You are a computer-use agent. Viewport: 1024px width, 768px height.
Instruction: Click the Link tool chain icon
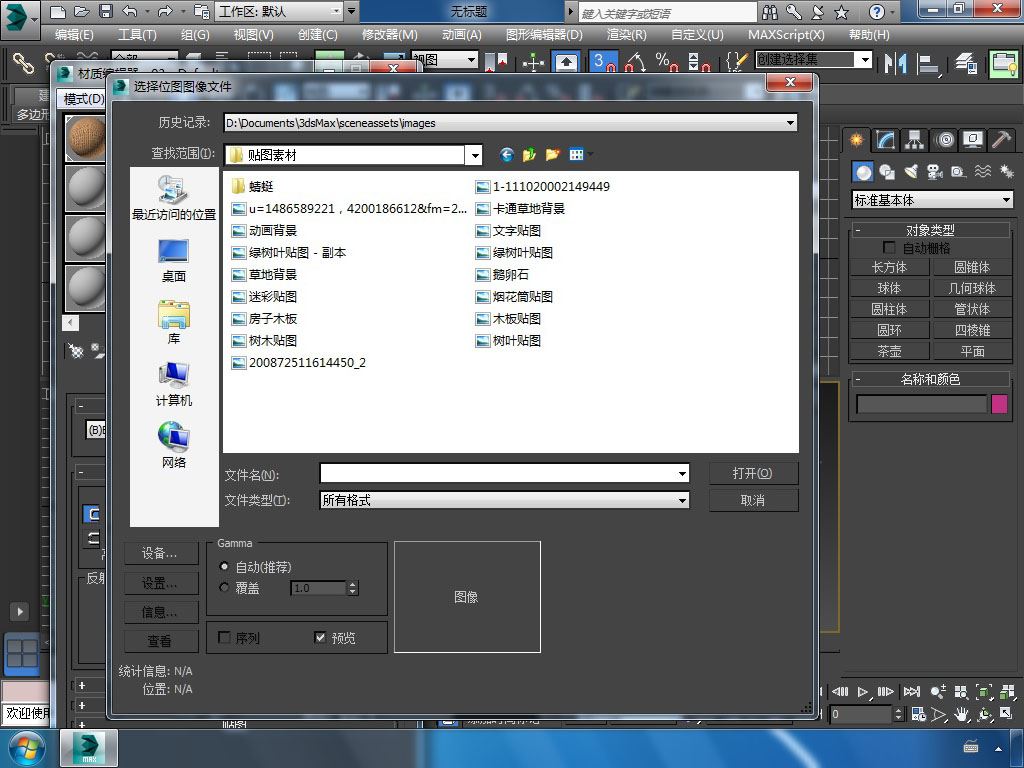(24, 63)
